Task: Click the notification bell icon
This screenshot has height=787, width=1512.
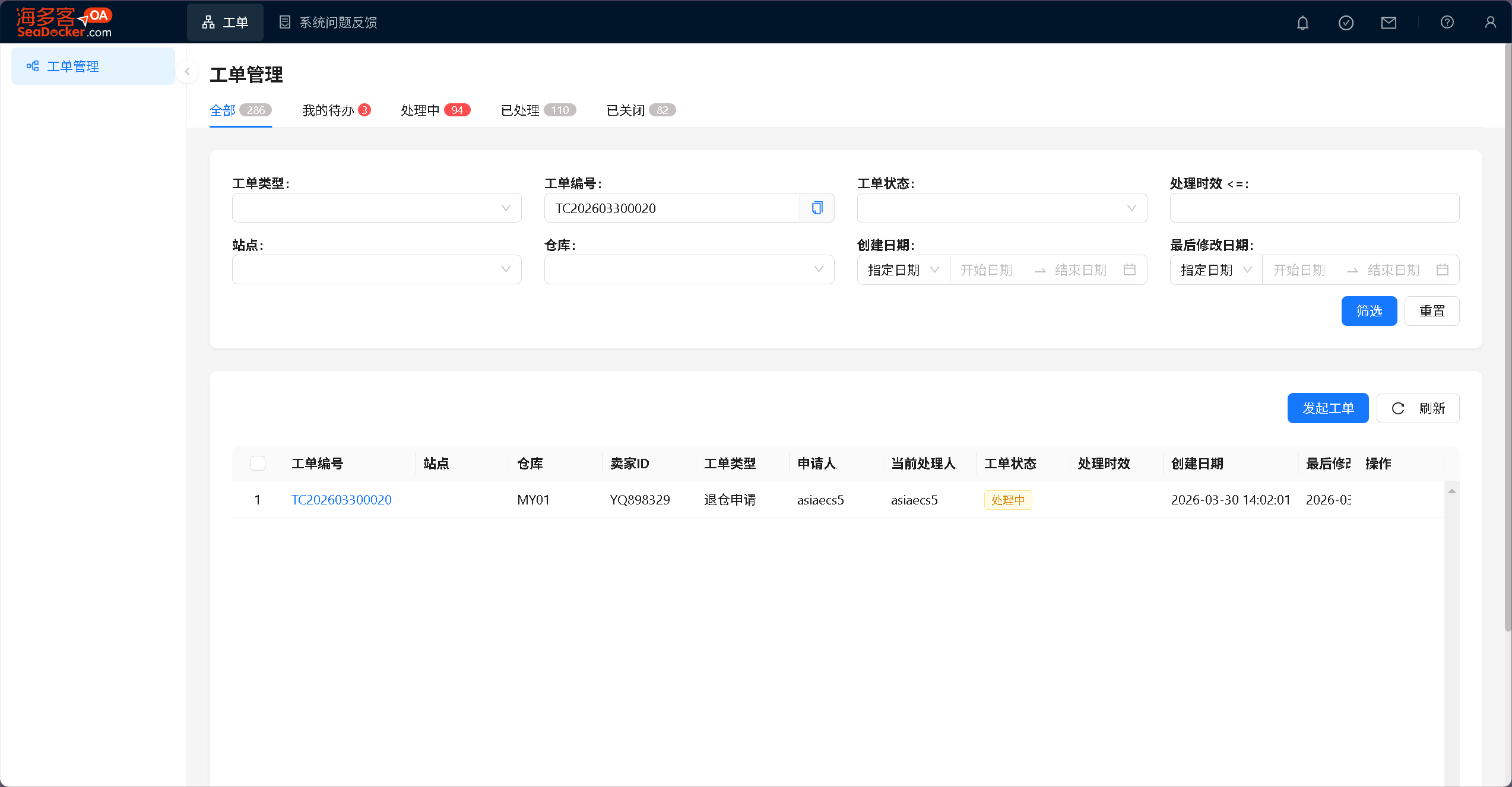Action: [1302, 23]
